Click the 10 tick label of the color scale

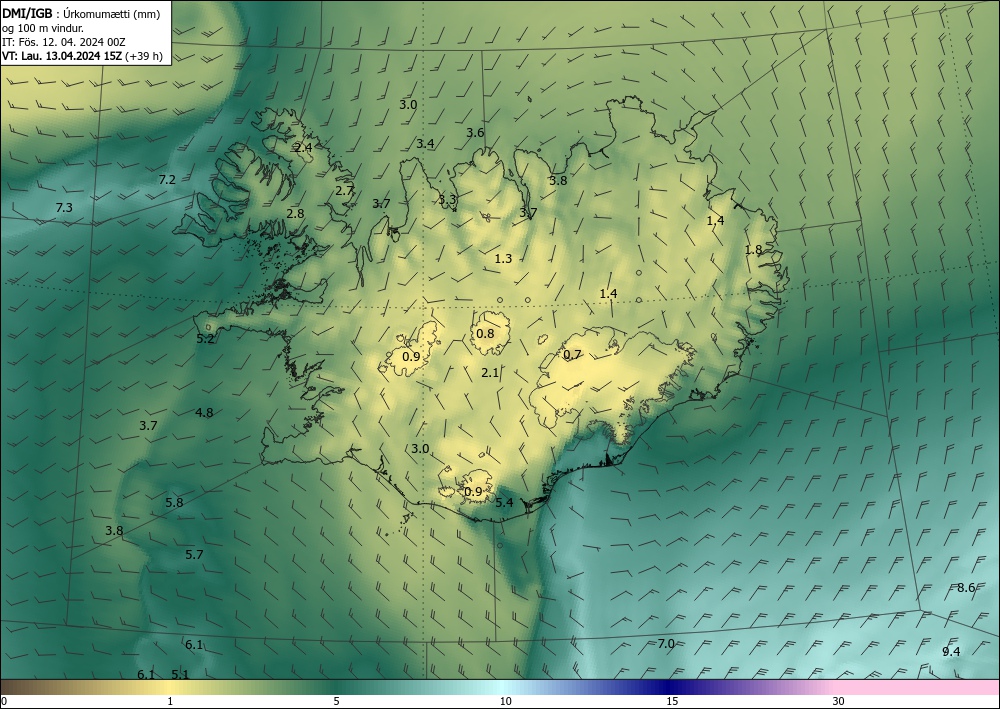(506, 702)
